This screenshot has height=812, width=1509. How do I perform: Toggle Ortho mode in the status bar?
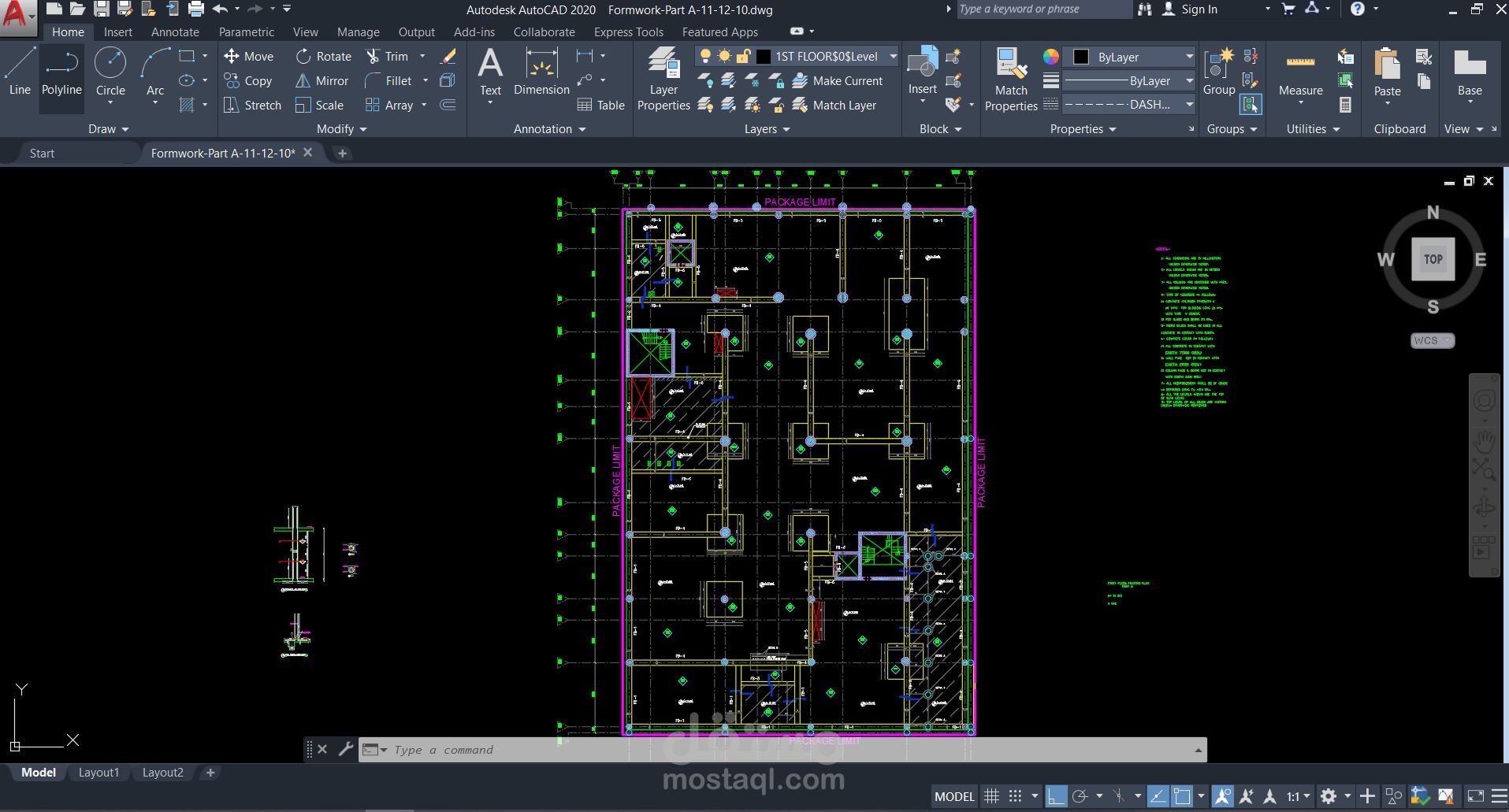1056,796
